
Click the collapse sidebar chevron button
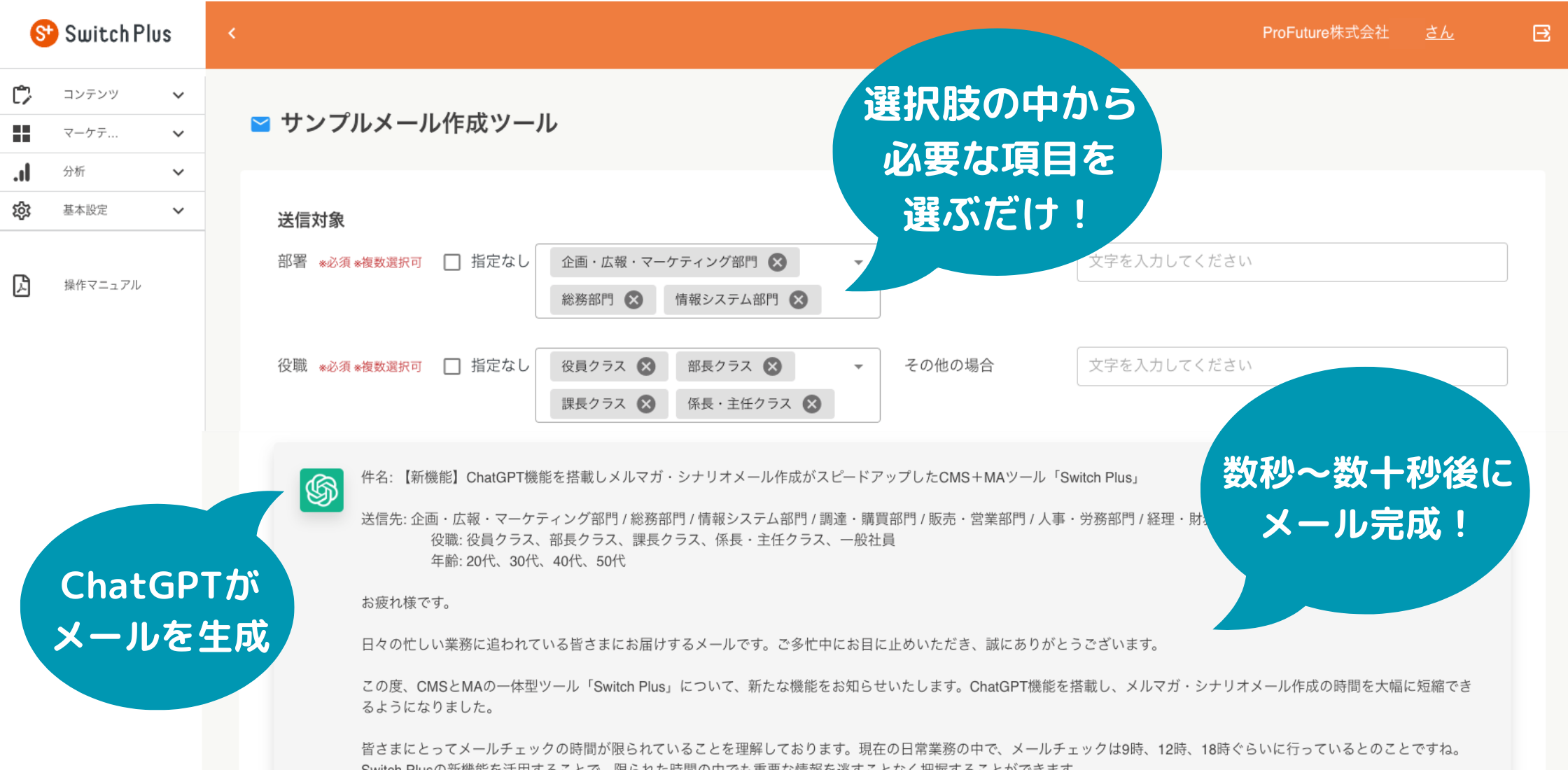pos(232,33)
